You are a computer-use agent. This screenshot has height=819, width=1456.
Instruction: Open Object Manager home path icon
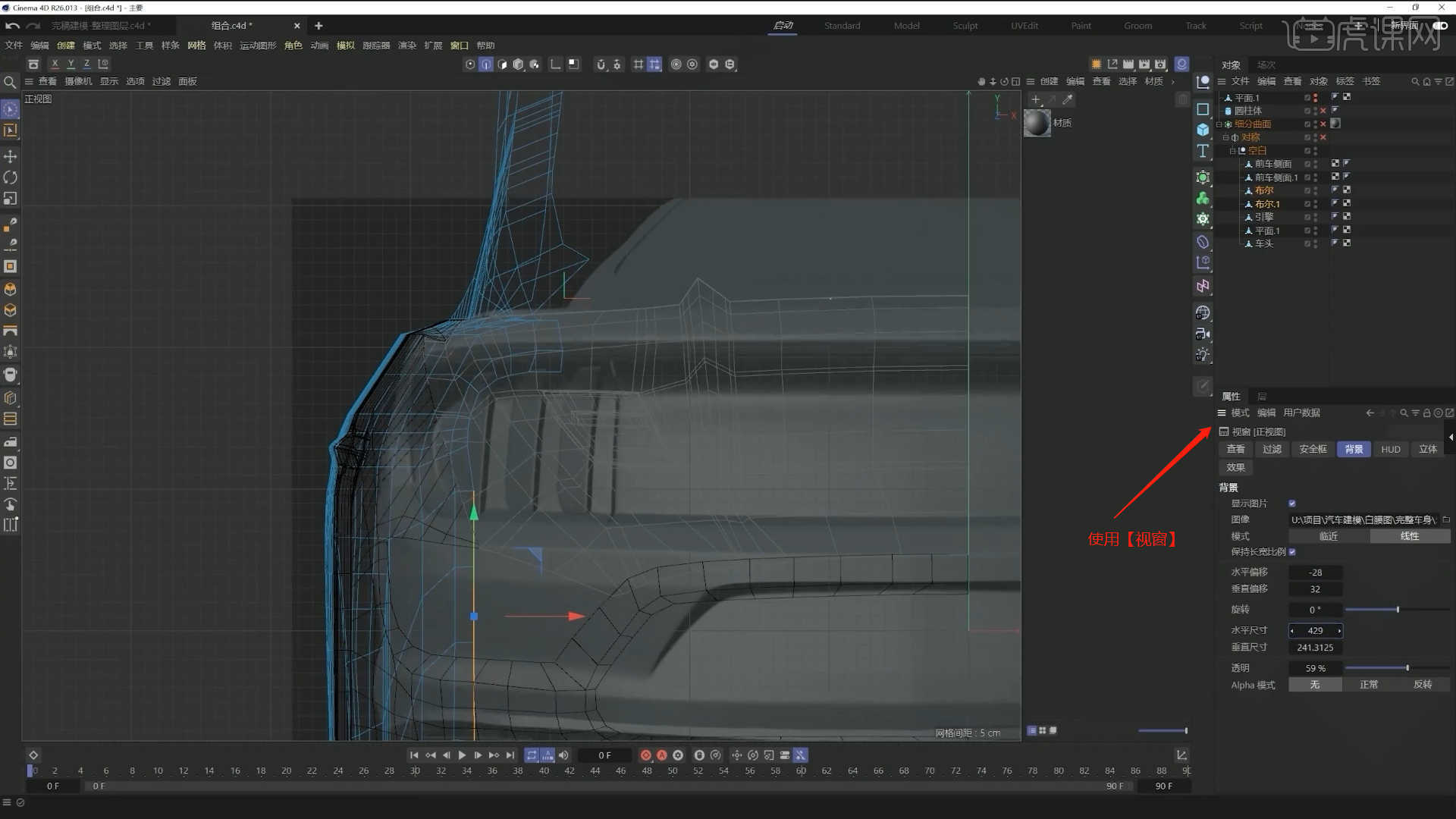tap(1426, 81)
